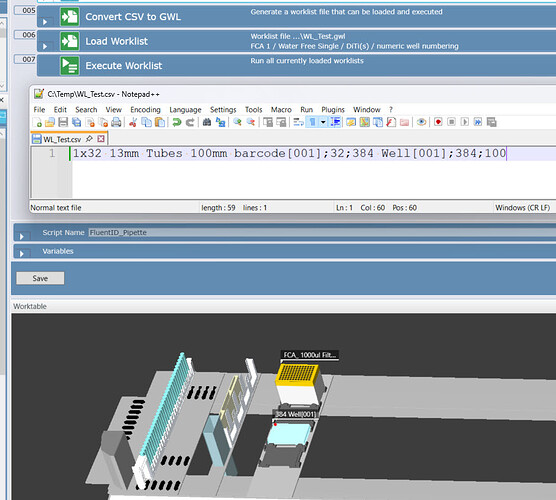Open the Document Map icon
The width and height of the screenshot is (556, 500).
pos(365,122)
